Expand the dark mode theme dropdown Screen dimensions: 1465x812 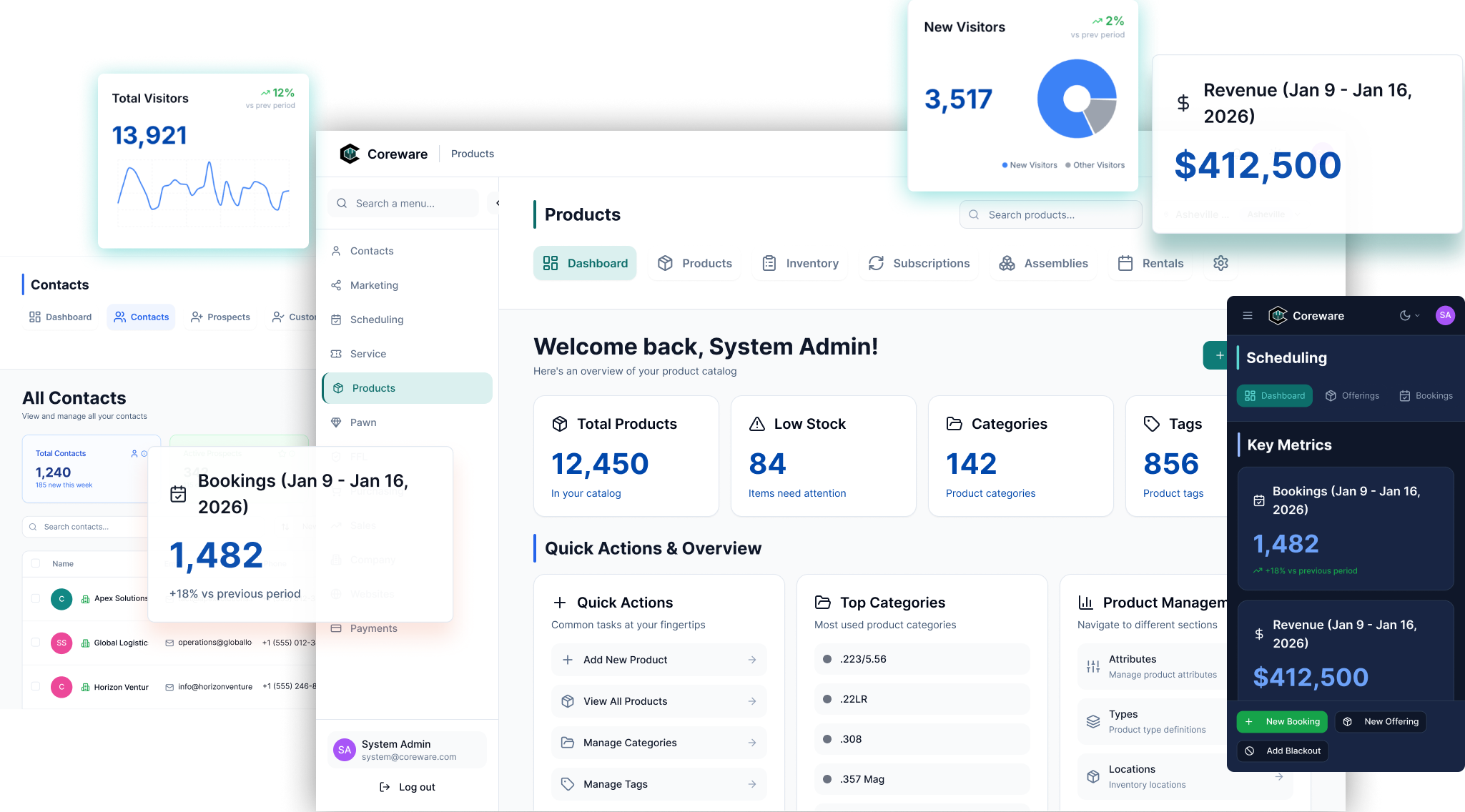[x=1409, y=315]
